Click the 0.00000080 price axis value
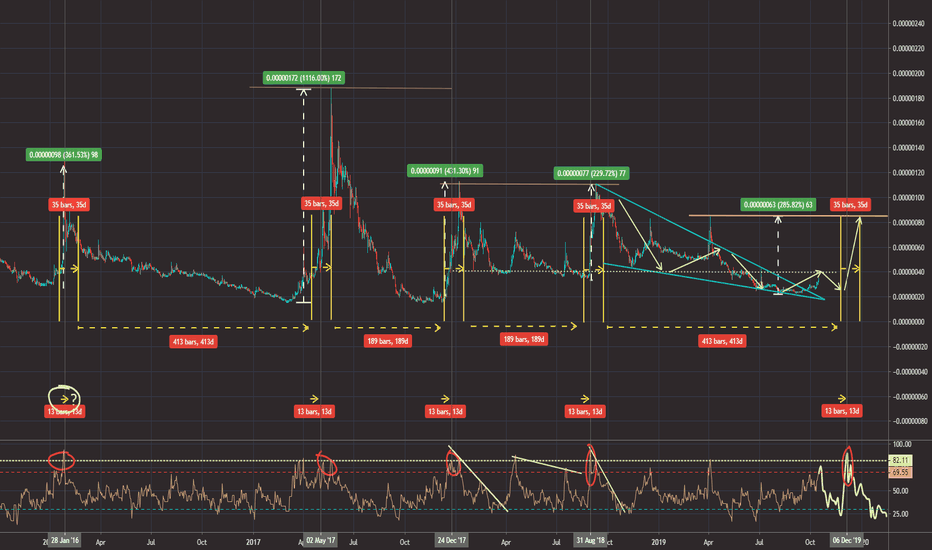 pyautogui.click(x=908, y=223)
